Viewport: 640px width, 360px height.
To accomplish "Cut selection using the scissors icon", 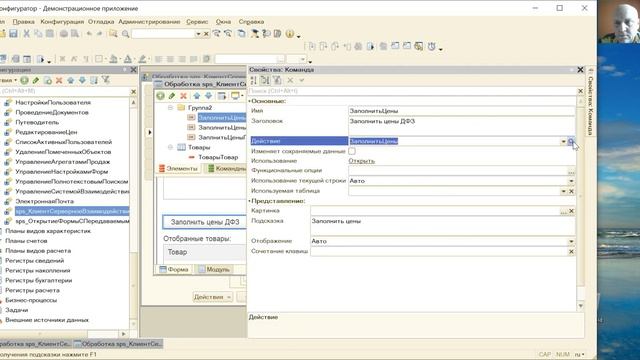I will 27,34.
